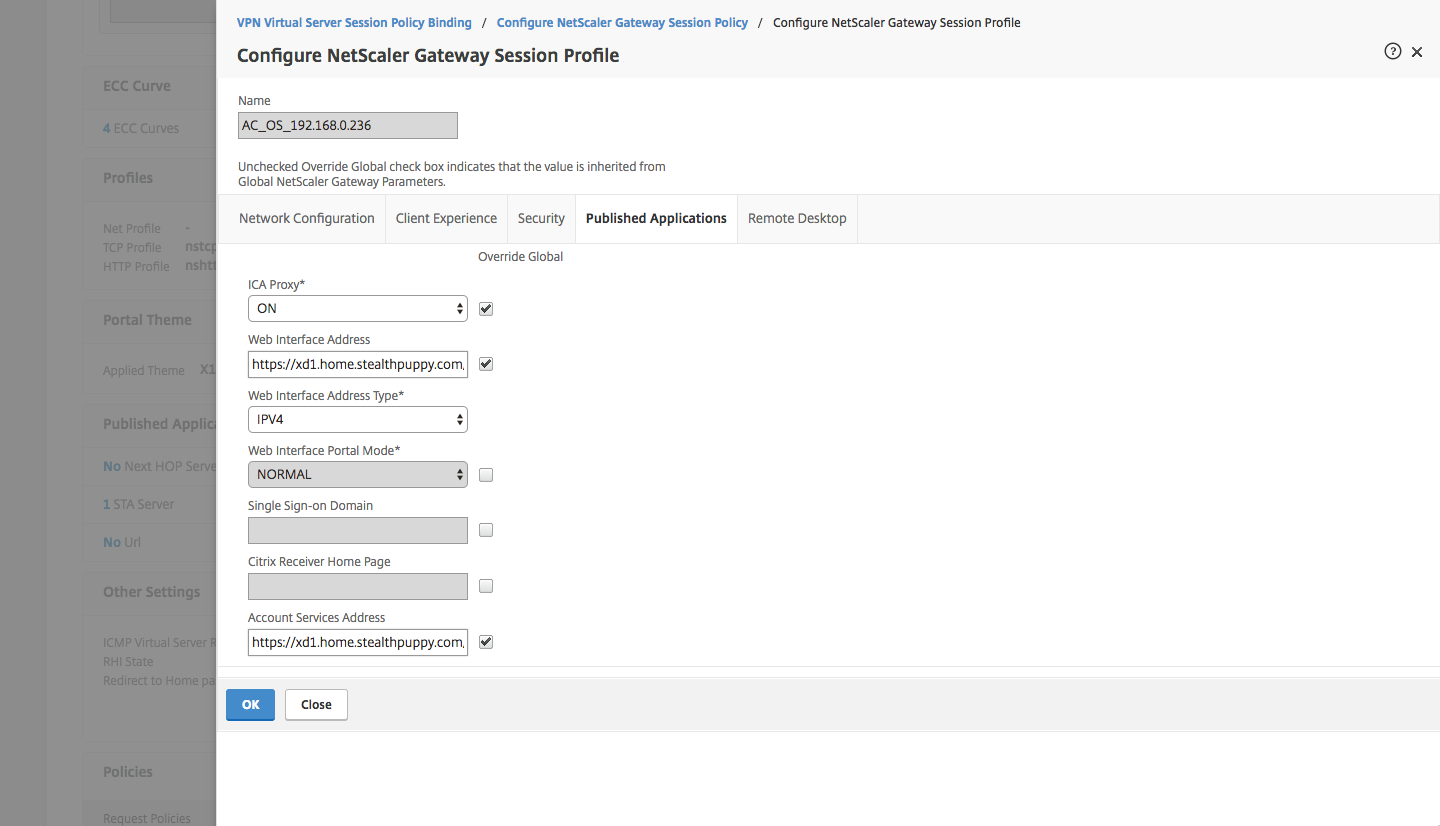Enable Citrix Receiver Home Page override checkbox
The width and height of the screenshot is (1440, 826).
coord(486,586)
